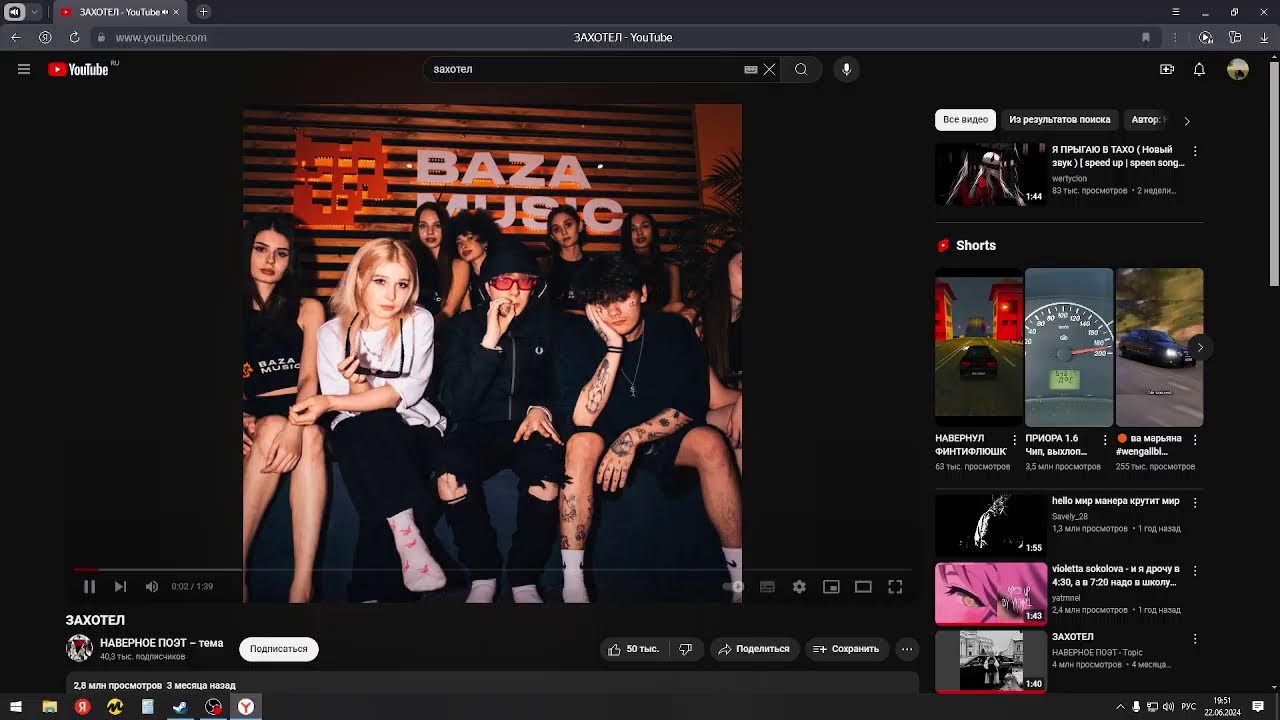1280x720 pixels.
Task: Bookmark this page in the address bar
Action: 1146,37
